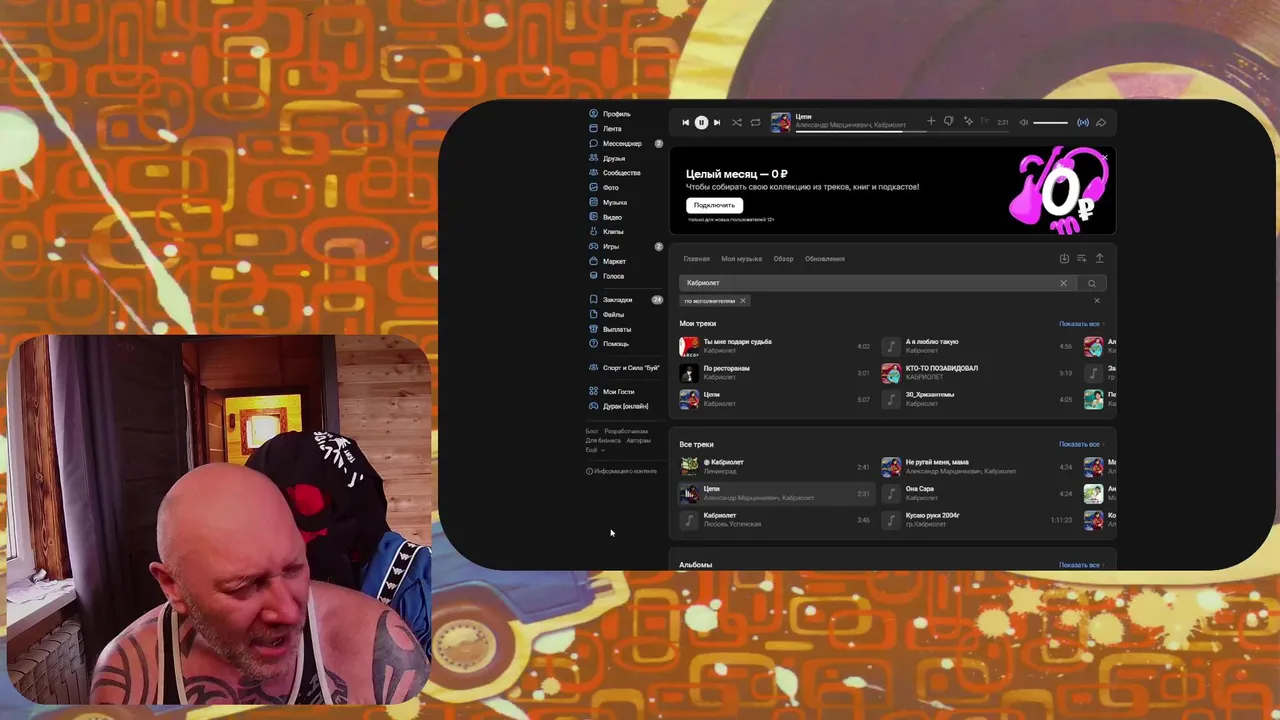
Task: Open Закладки bookmarks
Action: click(610, 300)
